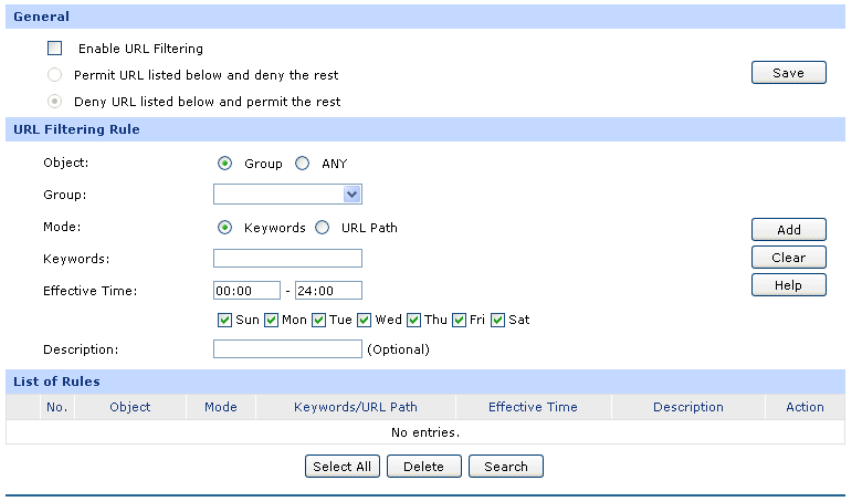Open Help for URL filtering

788,285
